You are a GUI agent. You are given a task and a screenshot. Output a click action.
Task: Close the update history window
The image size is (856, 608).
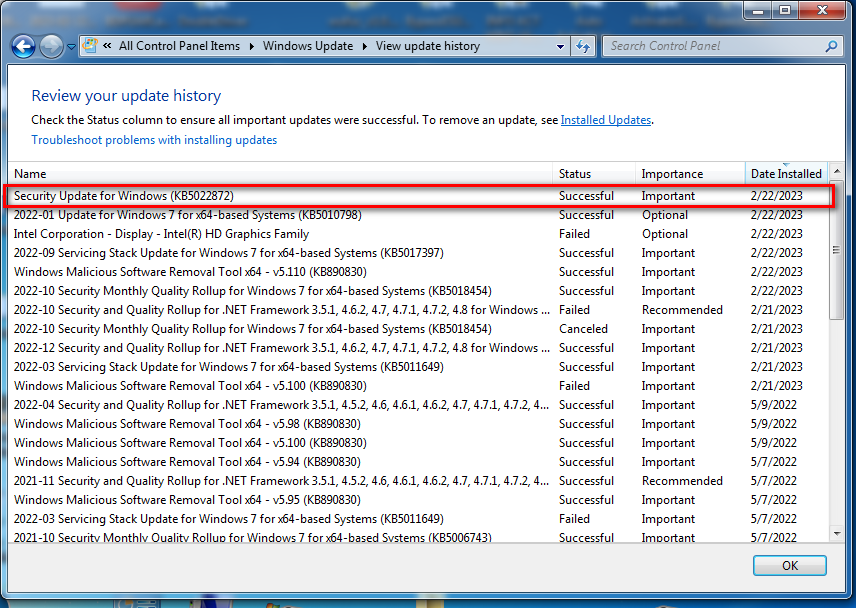822,10
